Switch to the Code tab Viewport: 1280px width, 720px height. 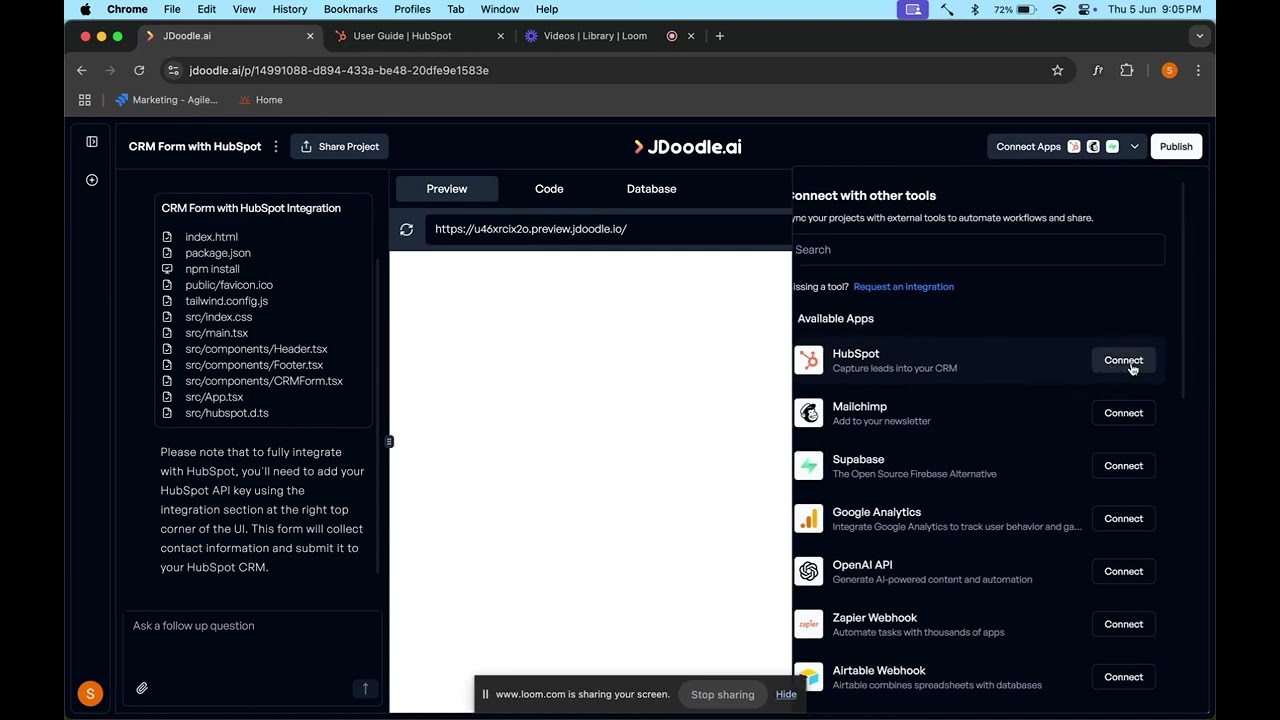549,189
